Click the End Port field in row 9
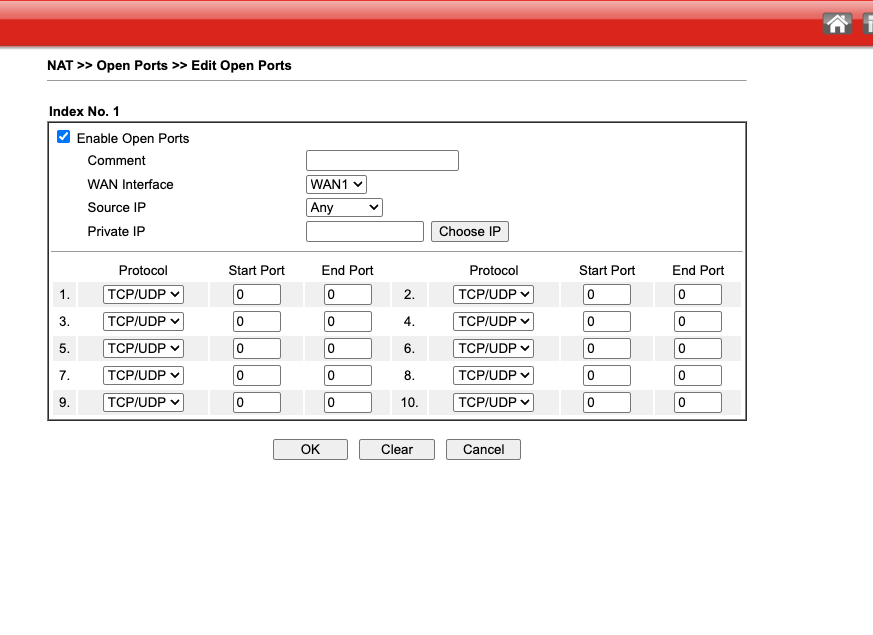The image size is (873, 635). (348, 403)
